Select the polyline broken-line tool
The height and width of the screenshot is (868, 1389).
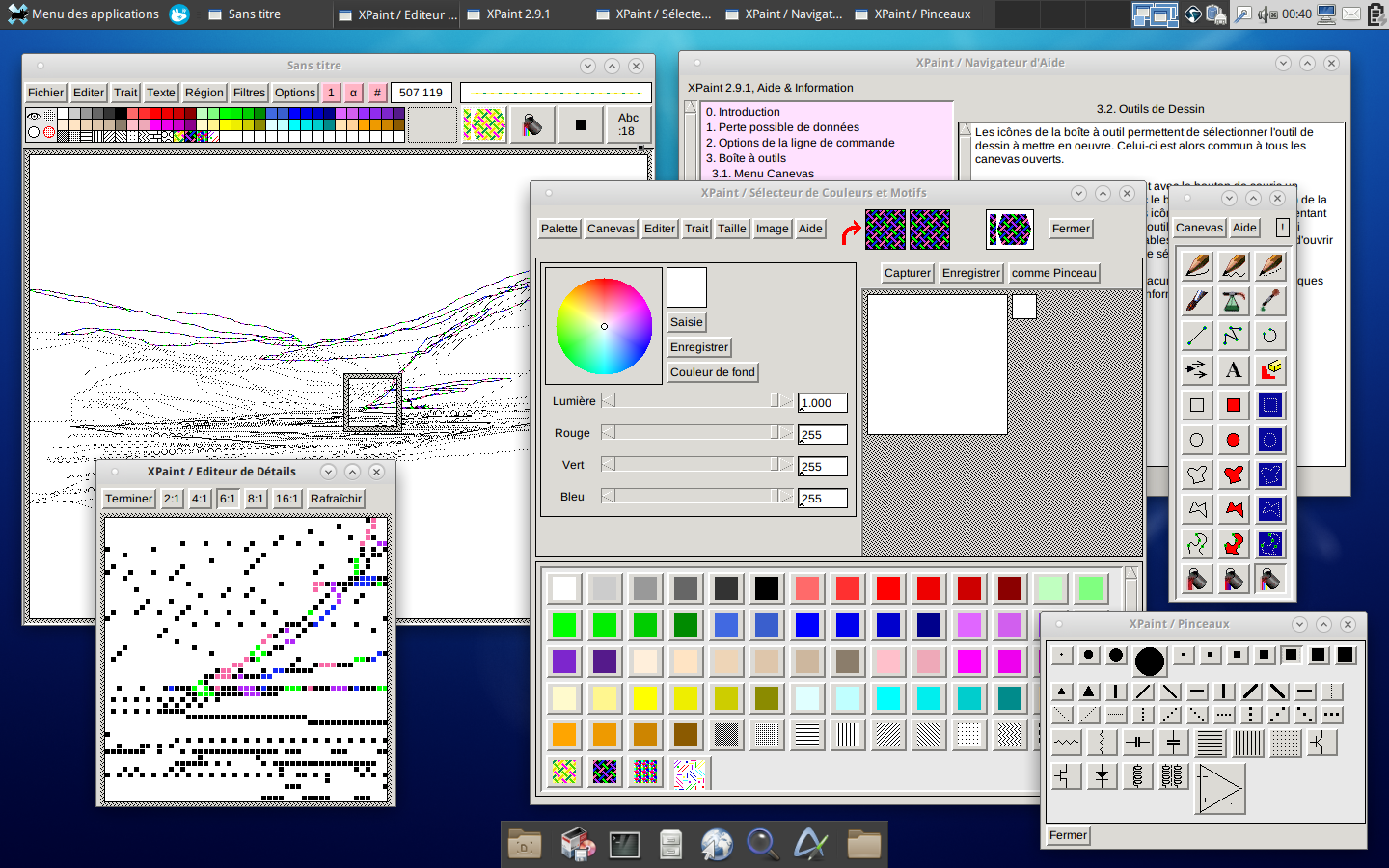pyautogui.click(x=1234, y=336)
